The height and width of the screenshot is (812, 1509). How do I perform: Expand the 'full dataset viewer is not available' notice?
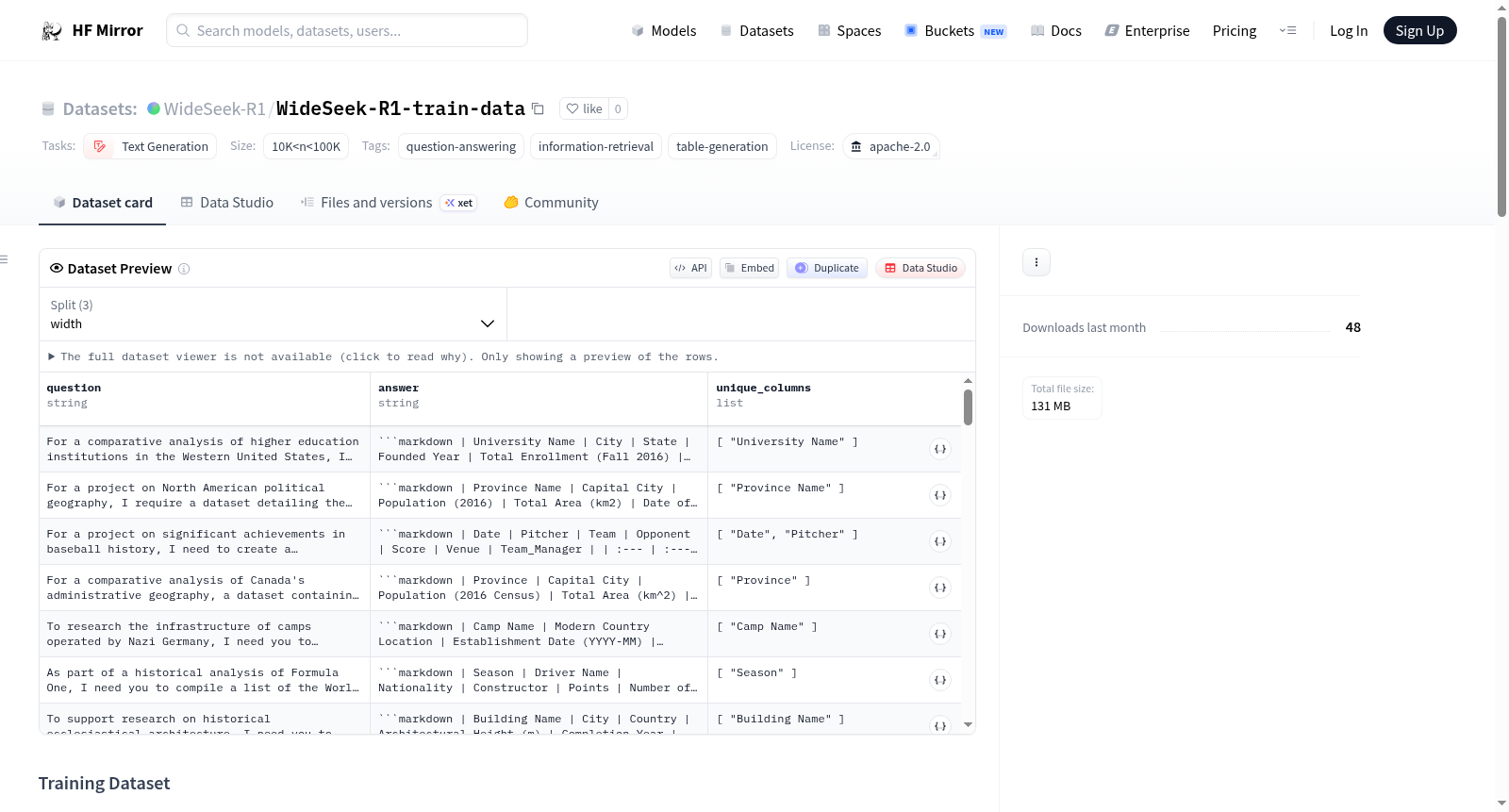coord(383,356)
